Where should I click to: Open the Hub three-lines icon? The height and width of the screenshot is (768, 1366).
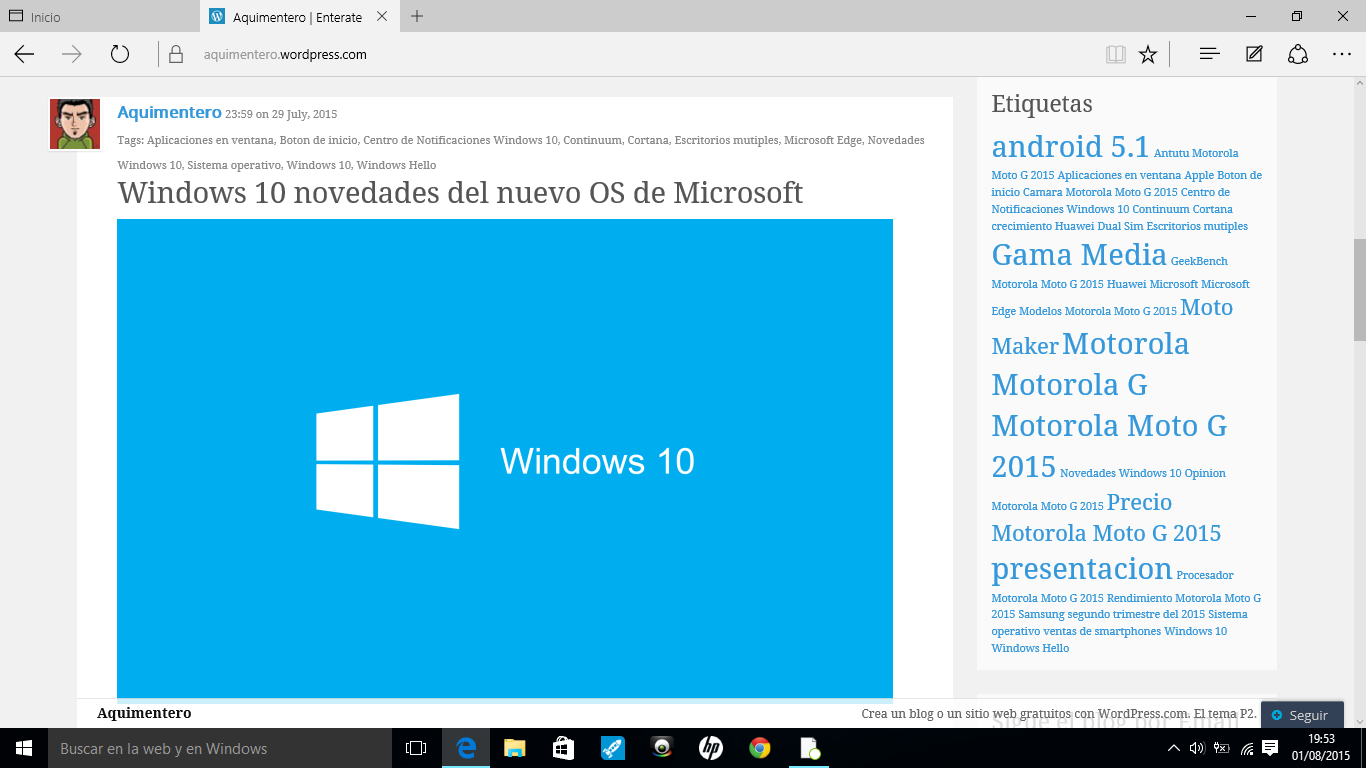1209,54
